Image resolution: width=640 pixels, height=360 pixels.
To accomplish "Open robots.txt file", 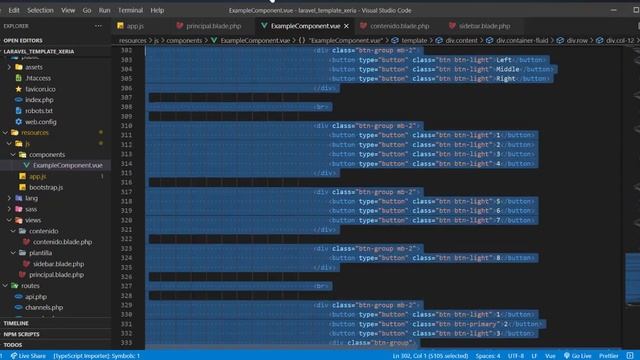I will [39, 111].
